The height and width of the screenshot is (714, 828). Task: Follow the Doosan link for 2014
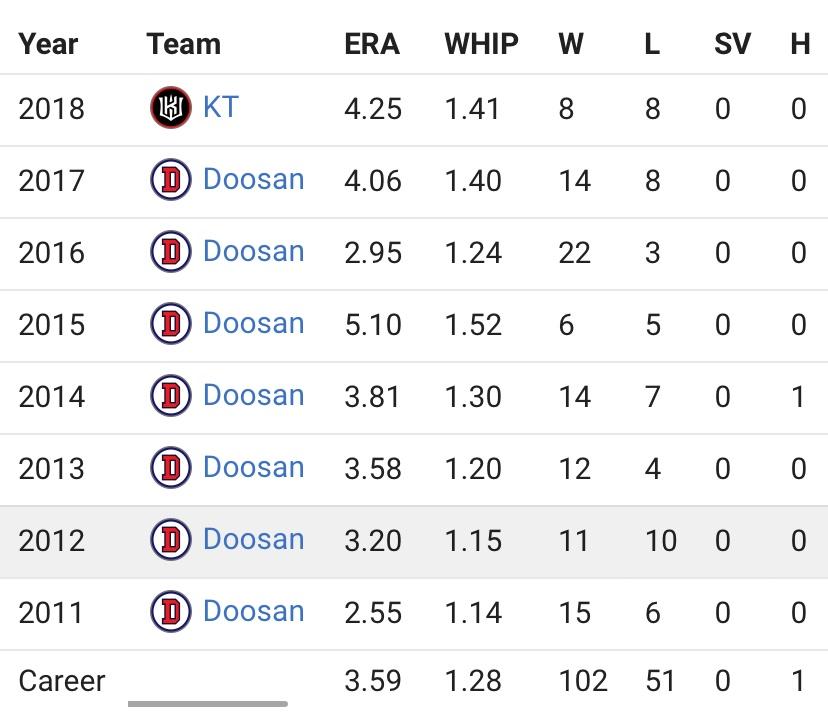(253, 396)
